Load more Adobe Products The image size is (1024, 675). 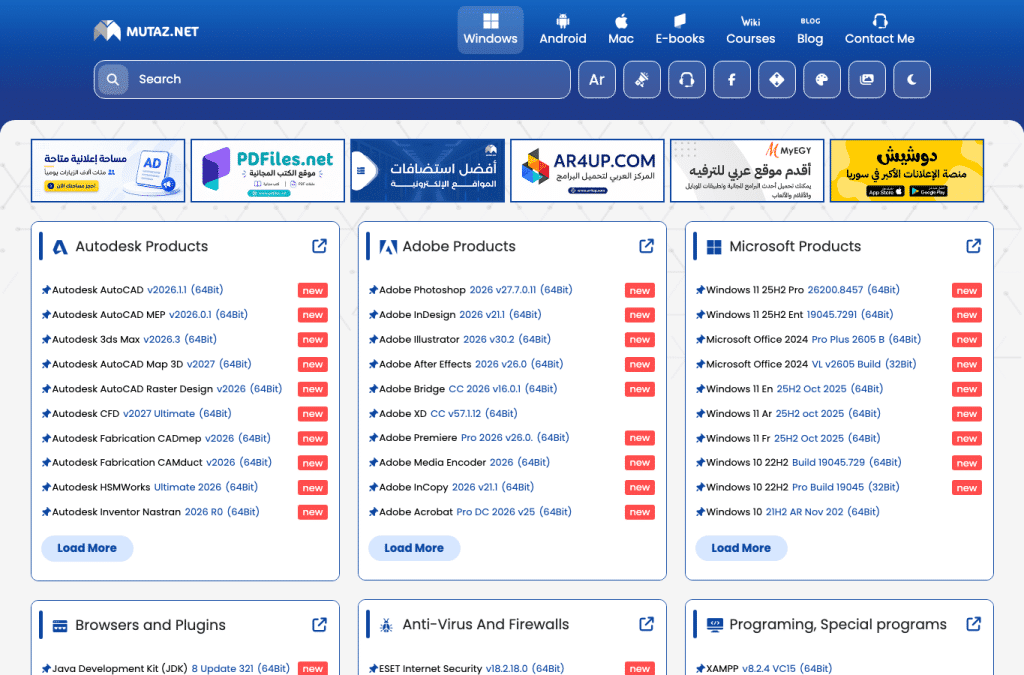414,548
